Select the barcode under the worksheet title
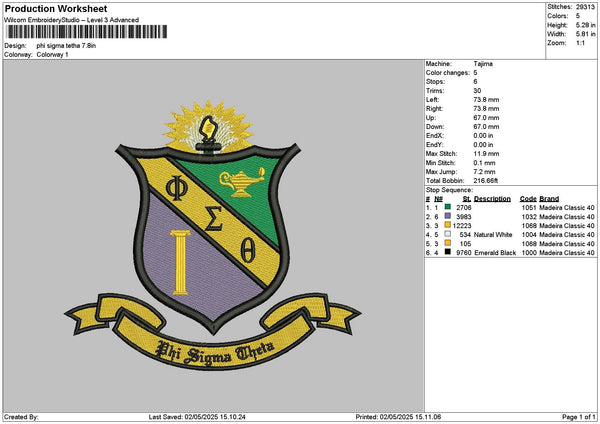Image resolution: width=600 pixels, height=424 pixels. coord(86,32)
